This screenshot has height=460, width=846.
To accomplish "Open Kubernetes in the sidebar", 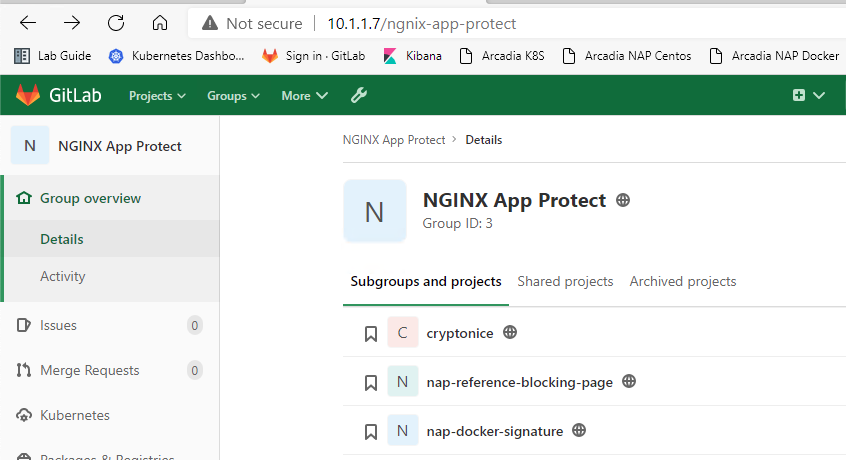I will pyautogui.click(x=74, y=415).
